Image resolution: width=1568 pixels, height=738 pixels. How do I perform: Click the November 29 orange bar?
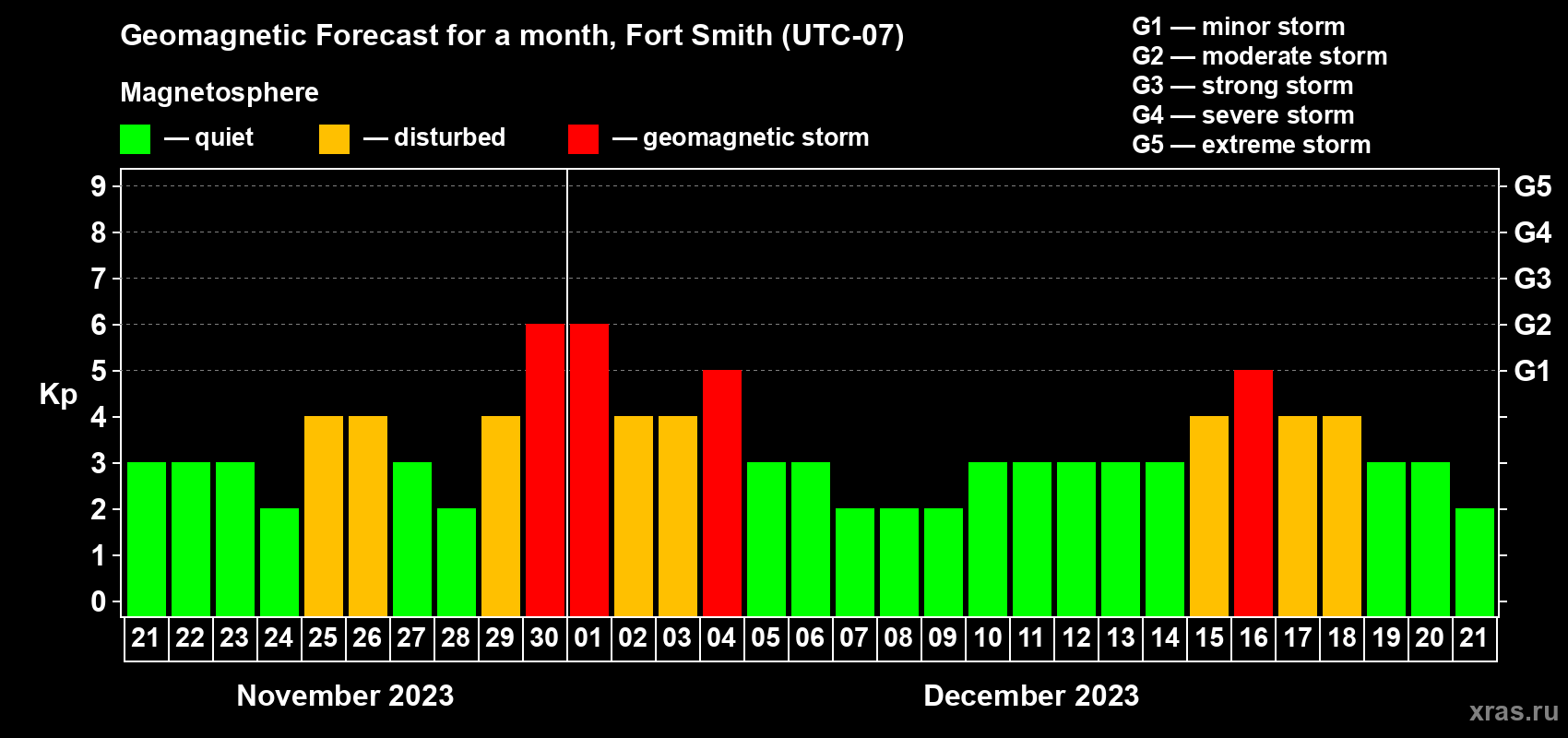[501, 517]
